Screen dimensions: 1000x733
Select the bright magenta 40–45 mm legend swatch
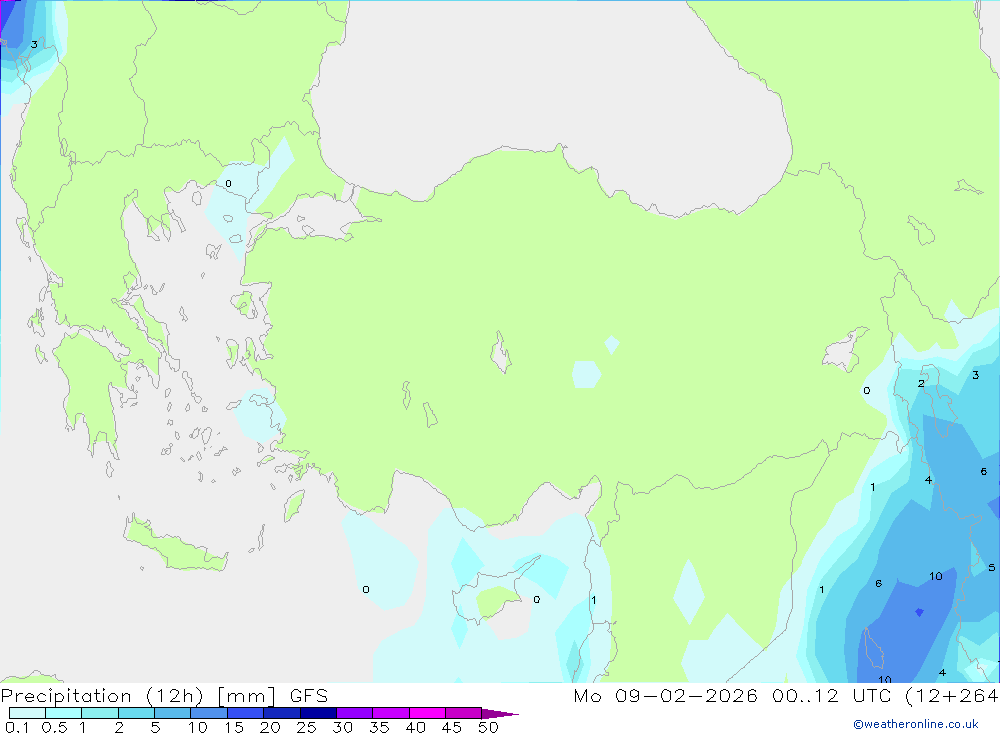point(427,713)
